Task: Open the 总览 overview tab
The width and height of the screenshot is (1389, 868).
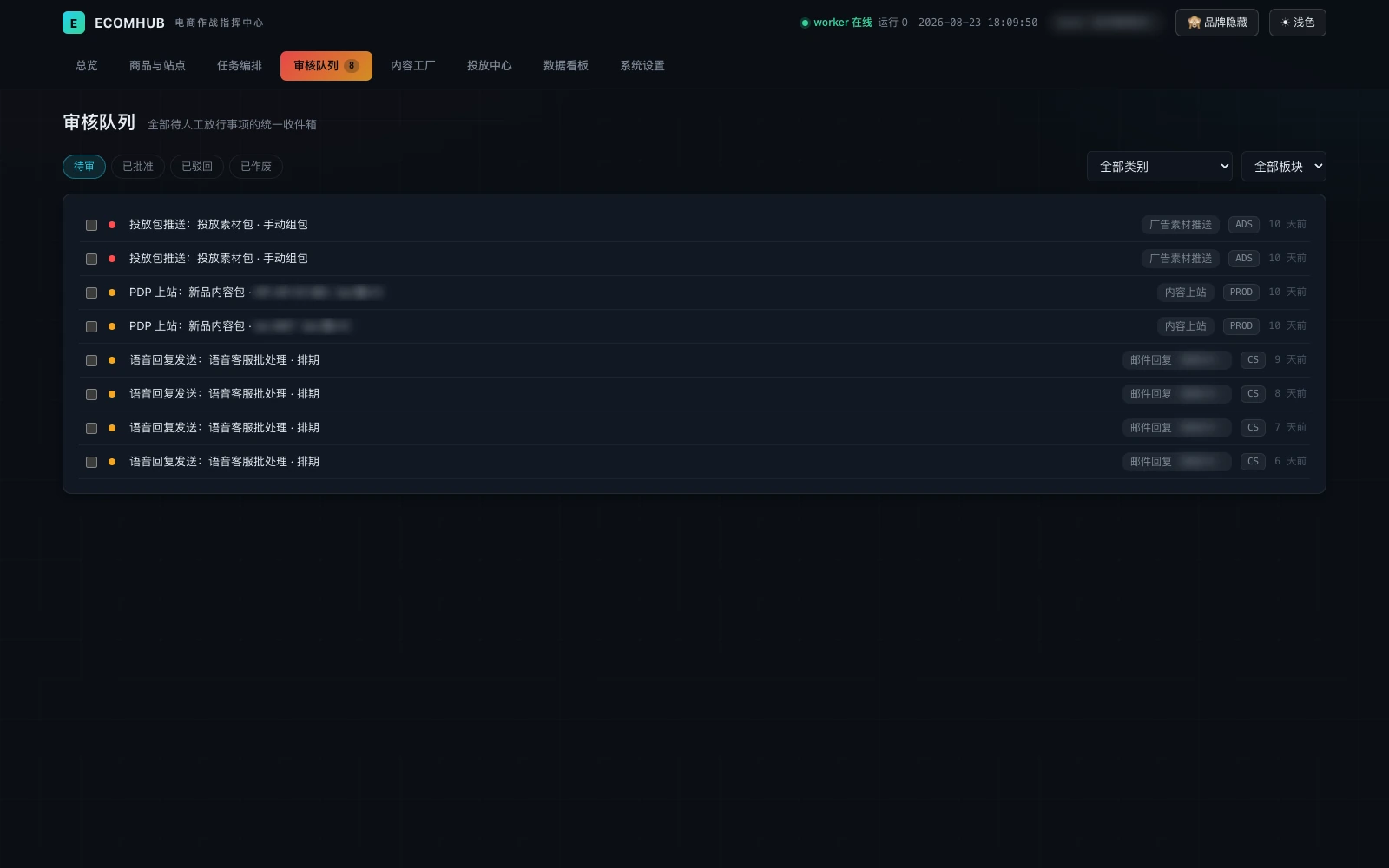Action: pyautogui.click(x=87, y=66)
